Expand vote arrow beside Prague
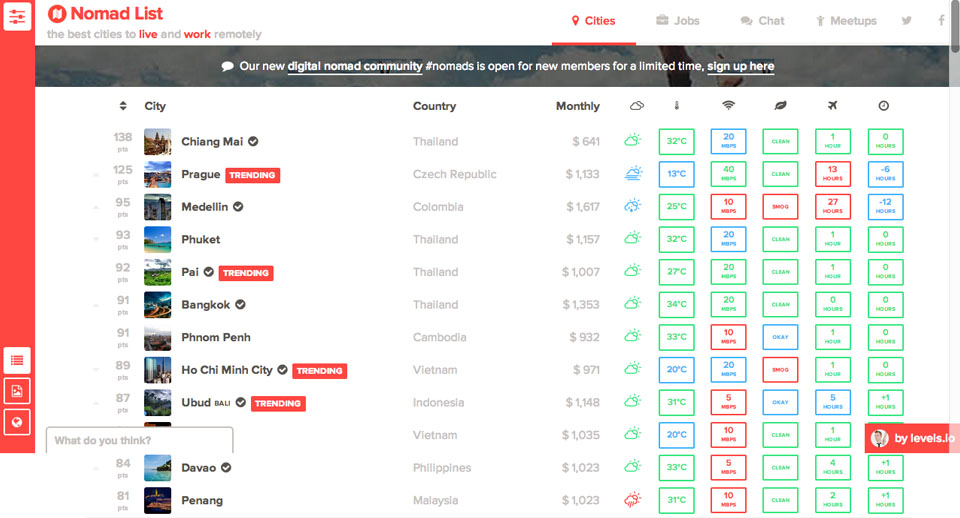This screenshot has width=960, height=518. [x=96, y=175]
